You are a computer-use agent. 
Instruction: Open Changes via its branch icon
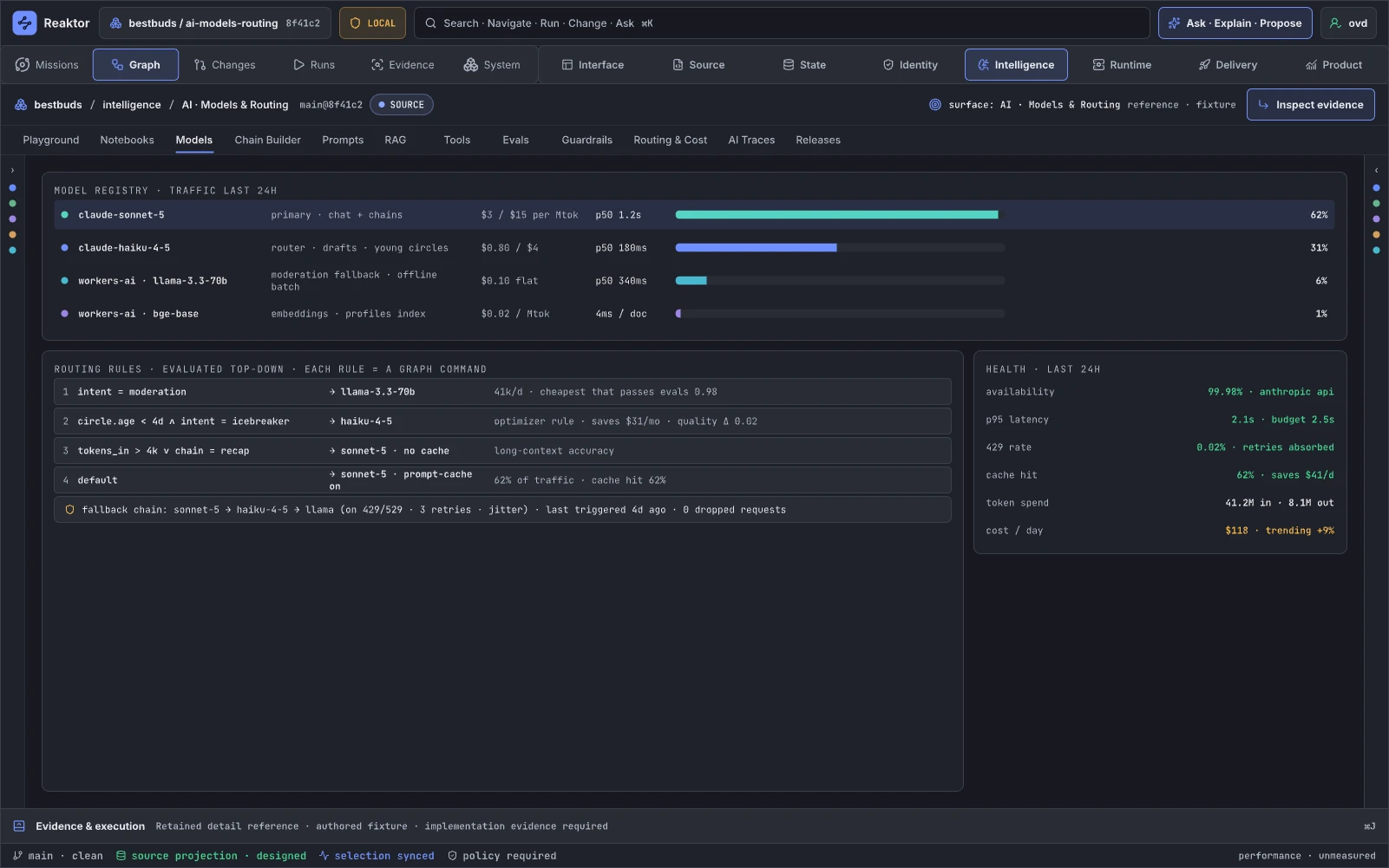click(200, 65)
